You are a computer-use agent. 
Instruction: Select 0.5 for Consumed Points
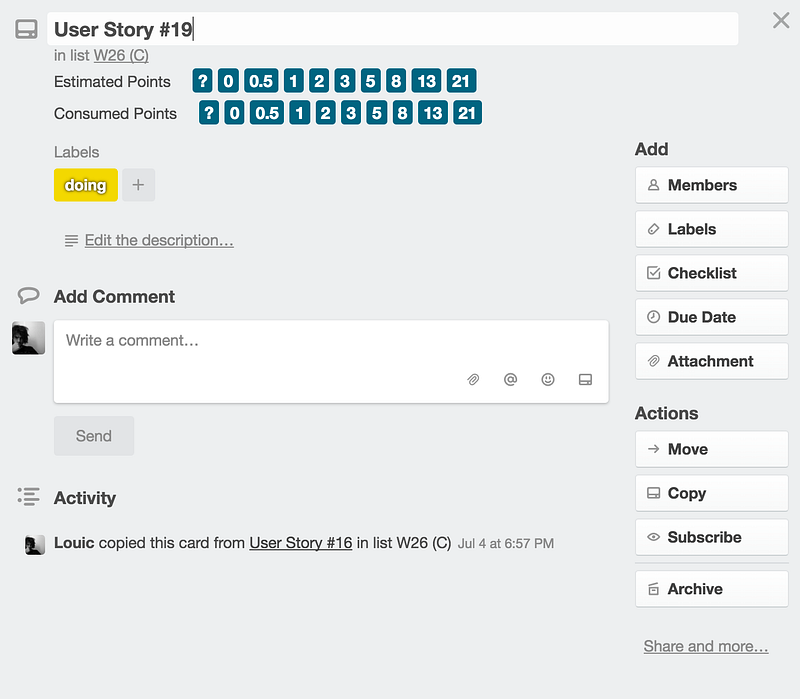point(267,113)
